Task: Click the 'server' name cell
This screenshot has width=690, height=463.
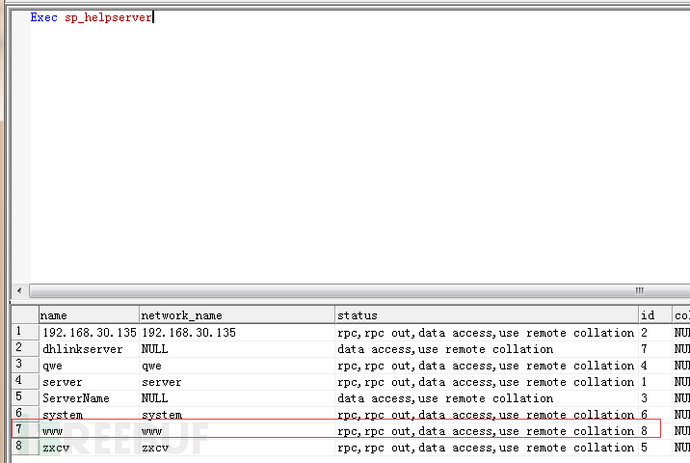Action: (x=89, y=382)
